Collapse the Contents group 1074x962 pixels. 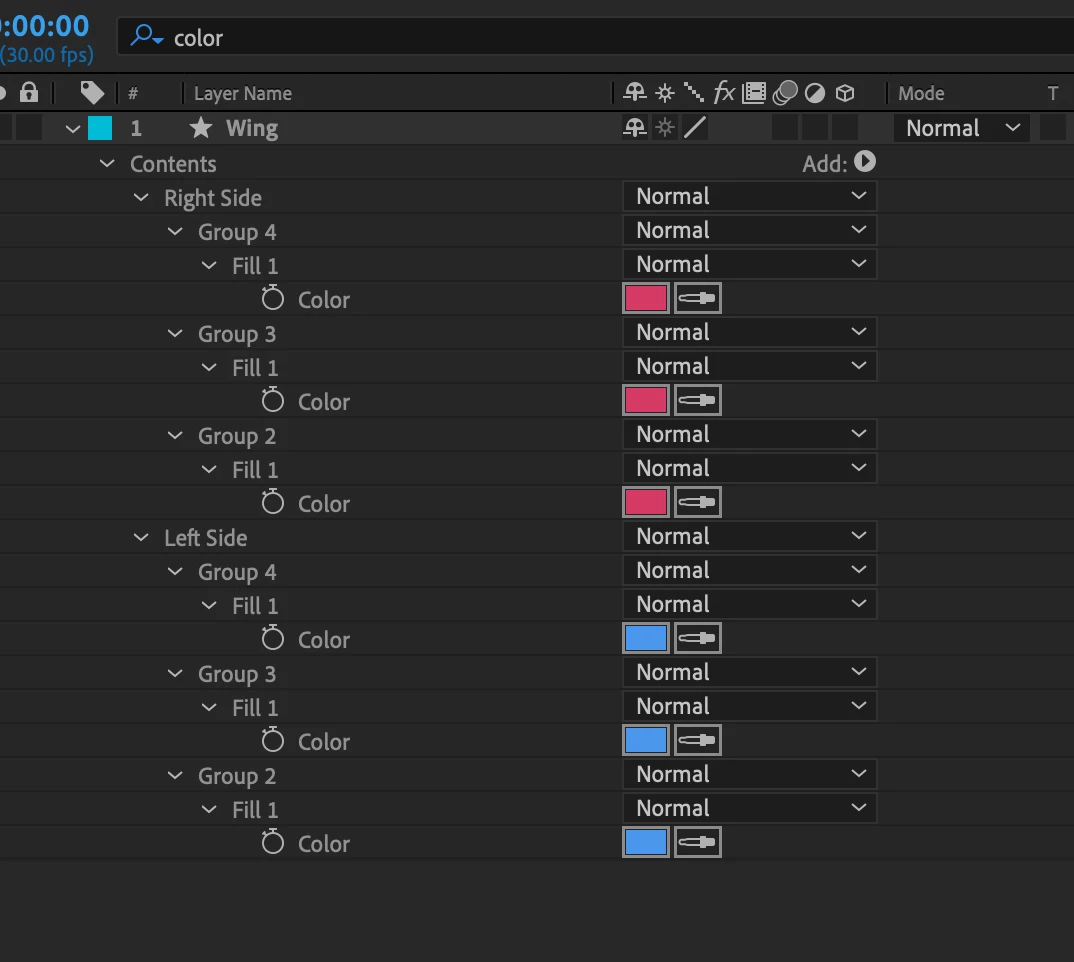(107, 163)
